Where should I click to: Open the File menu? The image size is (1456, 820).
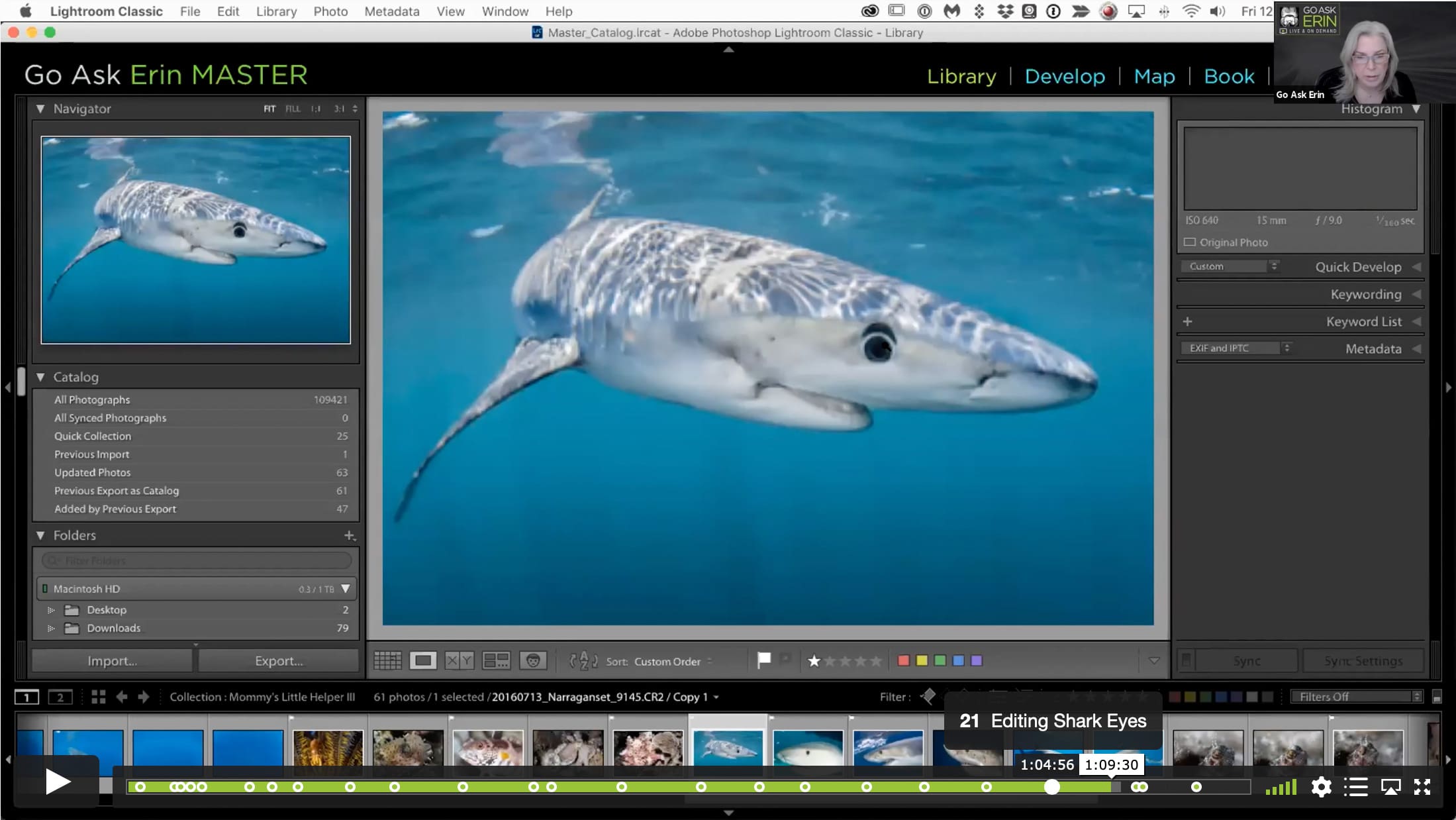[x=190, y=11]
